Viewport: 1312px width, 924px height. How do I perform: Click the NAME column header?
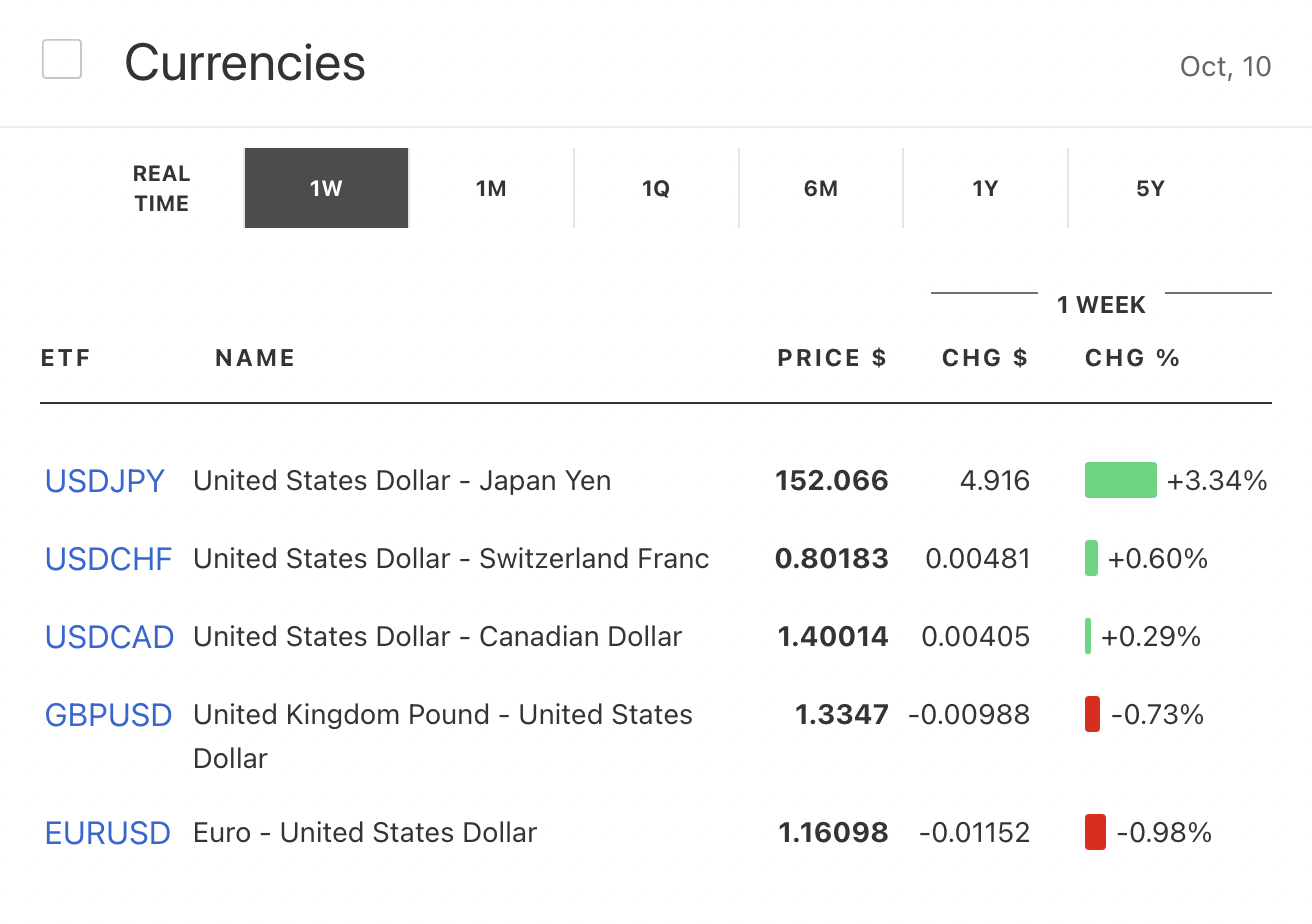pos(255,358)
